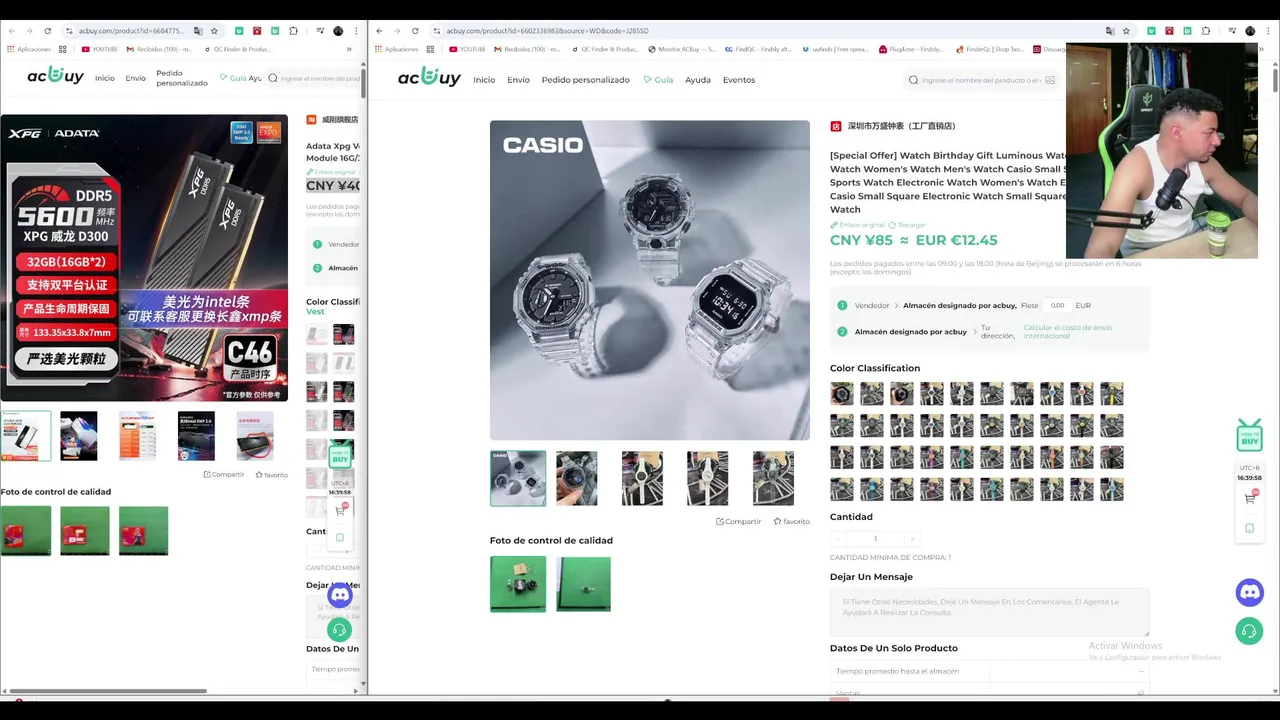Open Google Translate icon in right window address bar
Screen dimensions: 1280x720
(x=1110, y=31)
